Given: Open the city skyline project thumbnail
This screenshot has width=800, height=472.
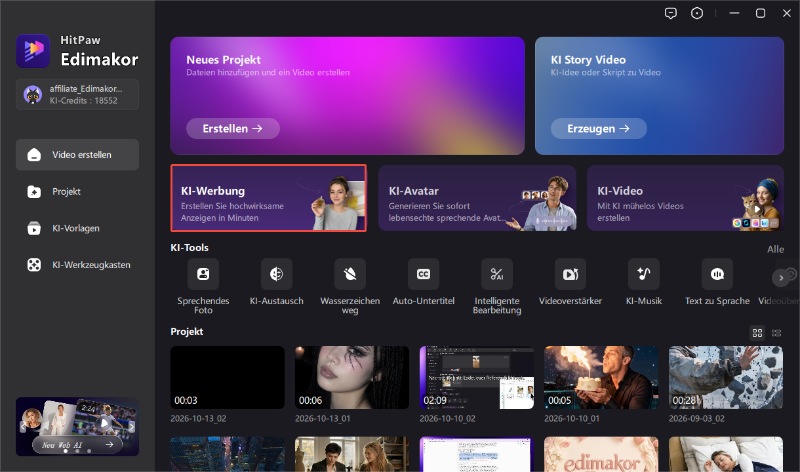Looking at the screenshot, I should [x=228, y=454].
